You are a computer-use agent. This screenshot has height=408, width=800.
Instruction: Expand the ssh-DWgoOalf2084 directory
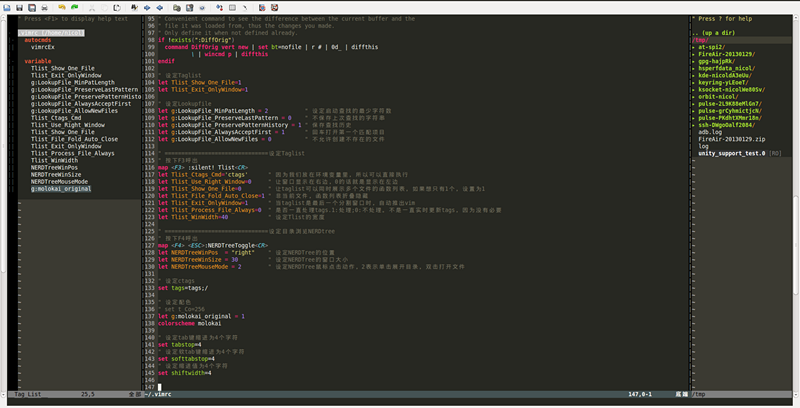pyautogui.click(x=732, y=123)
